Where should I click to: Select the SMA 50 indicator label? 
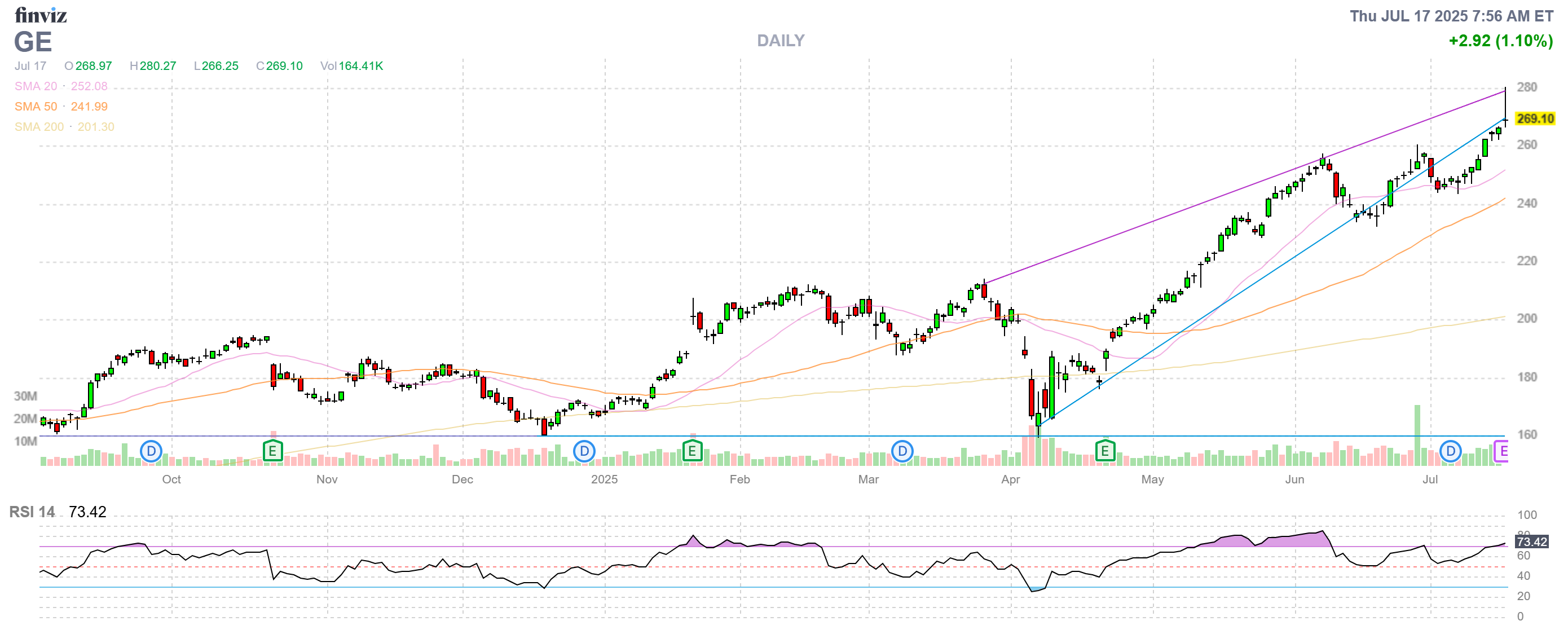(x=36, y=107)
